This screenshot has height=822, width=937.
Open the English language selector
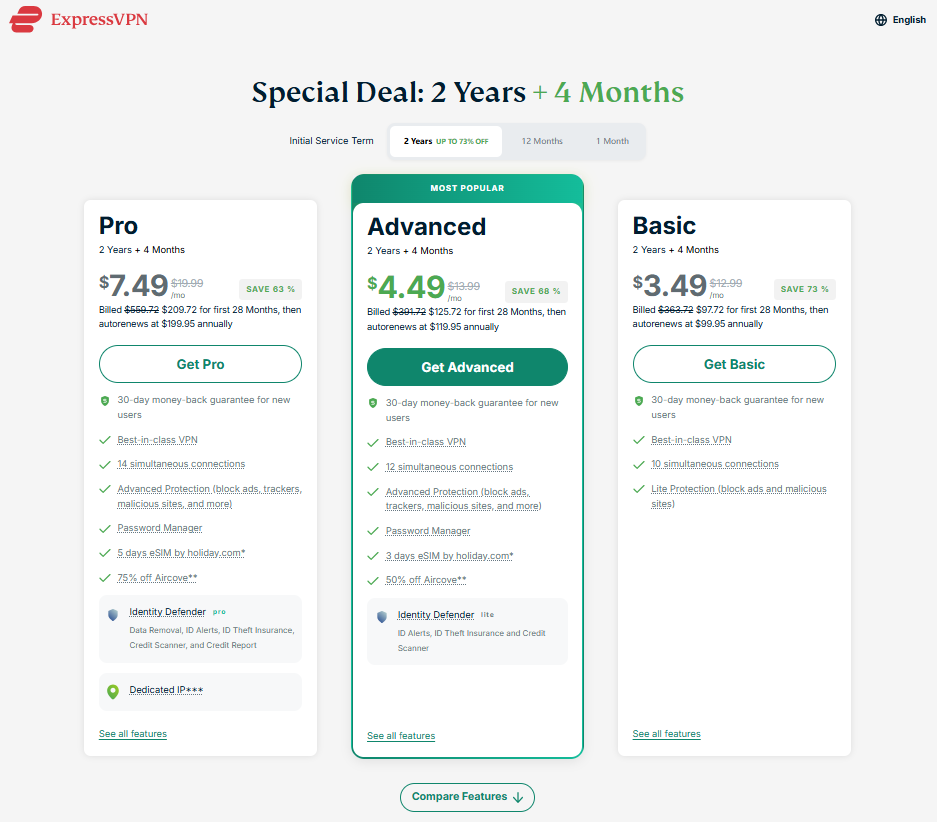click(909, 20)
